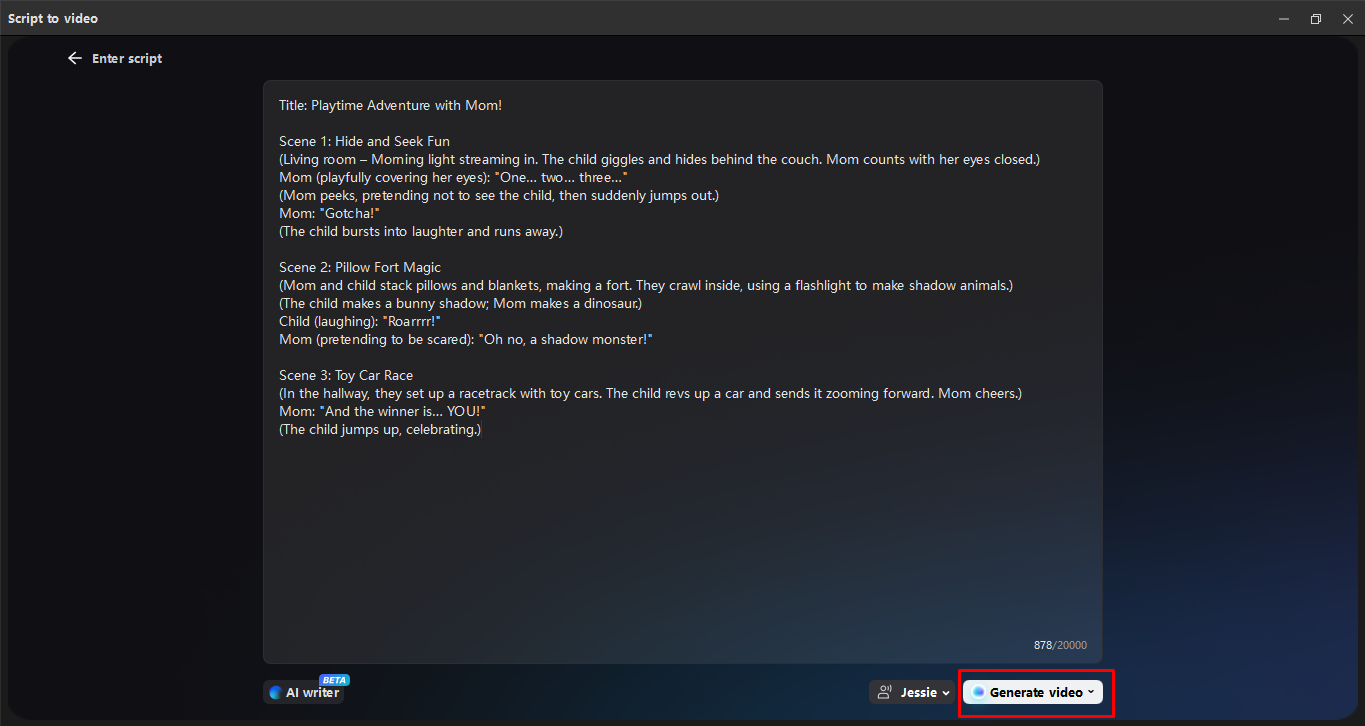This screenshot has width=1365, height=726.
Task: Click the empty area of the script text box
Action: [682, 540]
